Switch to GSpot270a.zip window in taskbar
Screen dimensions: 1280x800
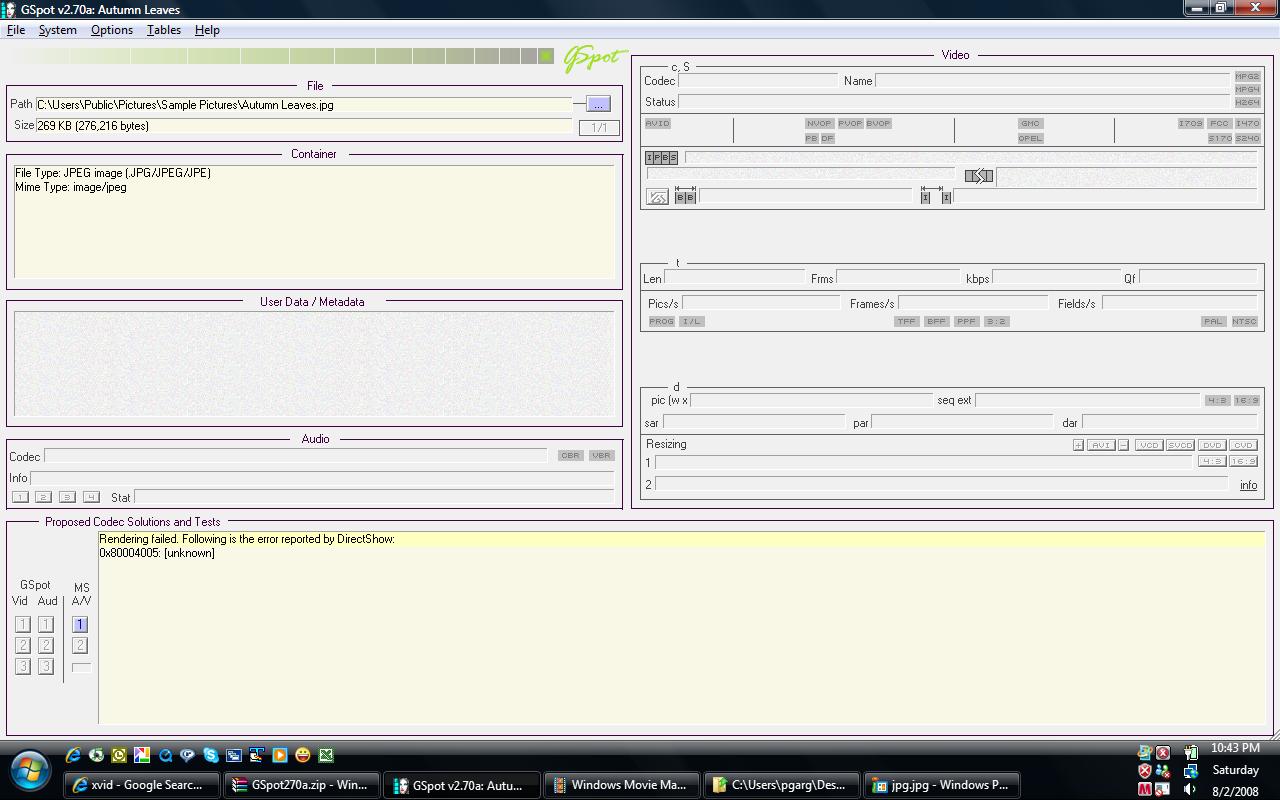[x=301, y=785]
